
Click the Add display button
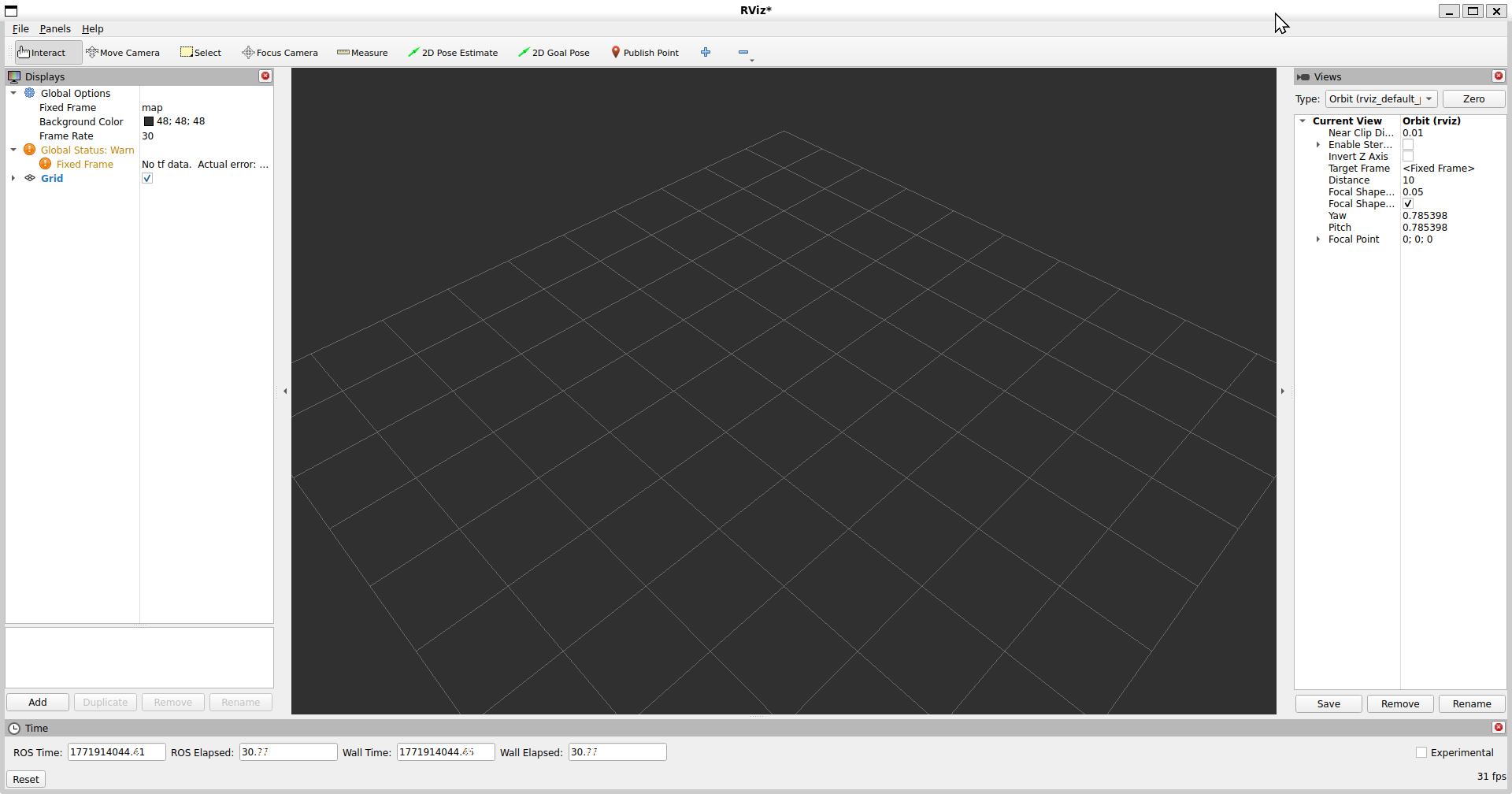pos(38,703)
